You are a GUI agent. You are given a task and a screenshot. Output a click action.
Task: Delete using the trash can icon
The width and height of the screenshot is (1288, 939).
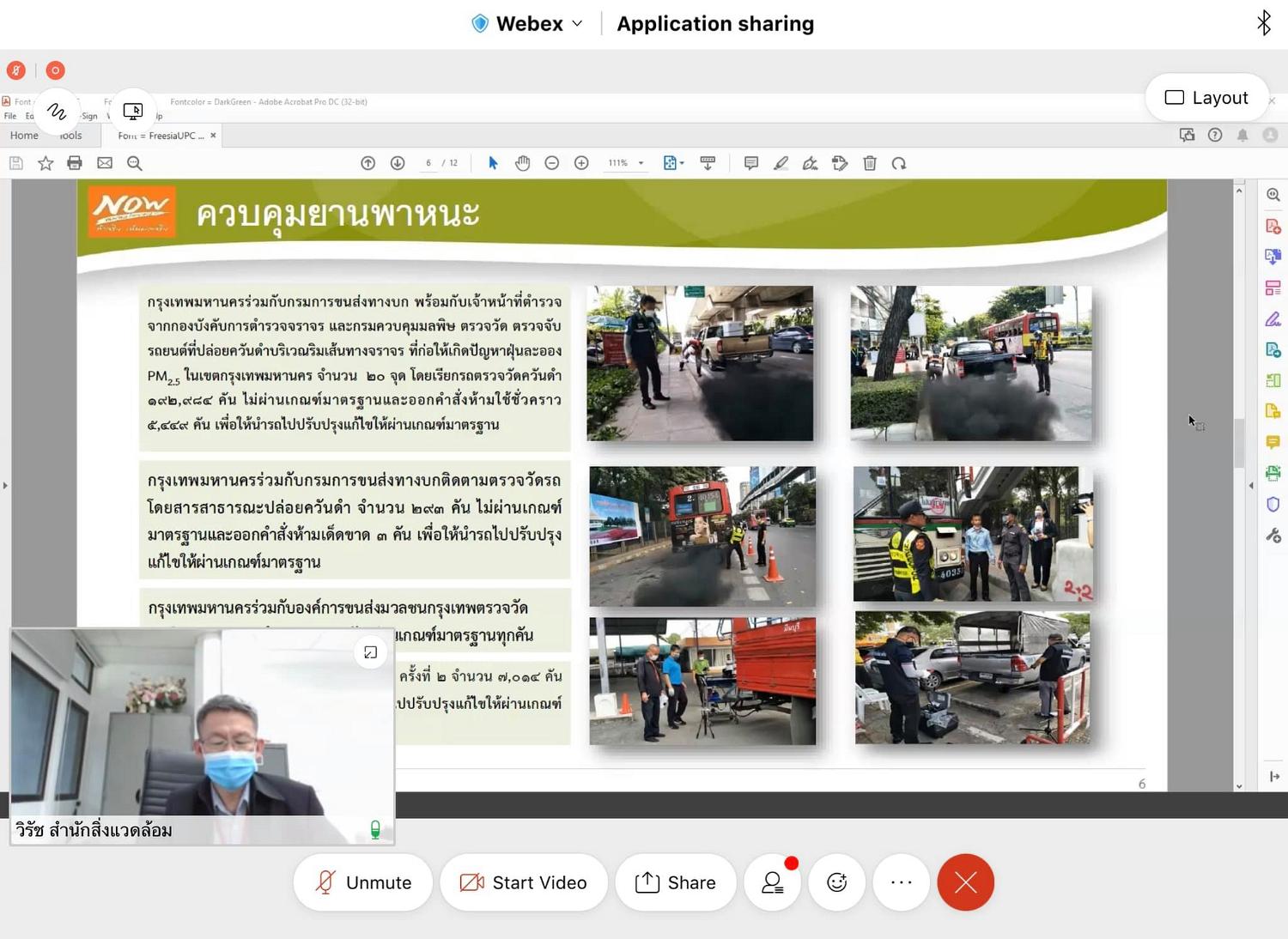pos(870,163)
